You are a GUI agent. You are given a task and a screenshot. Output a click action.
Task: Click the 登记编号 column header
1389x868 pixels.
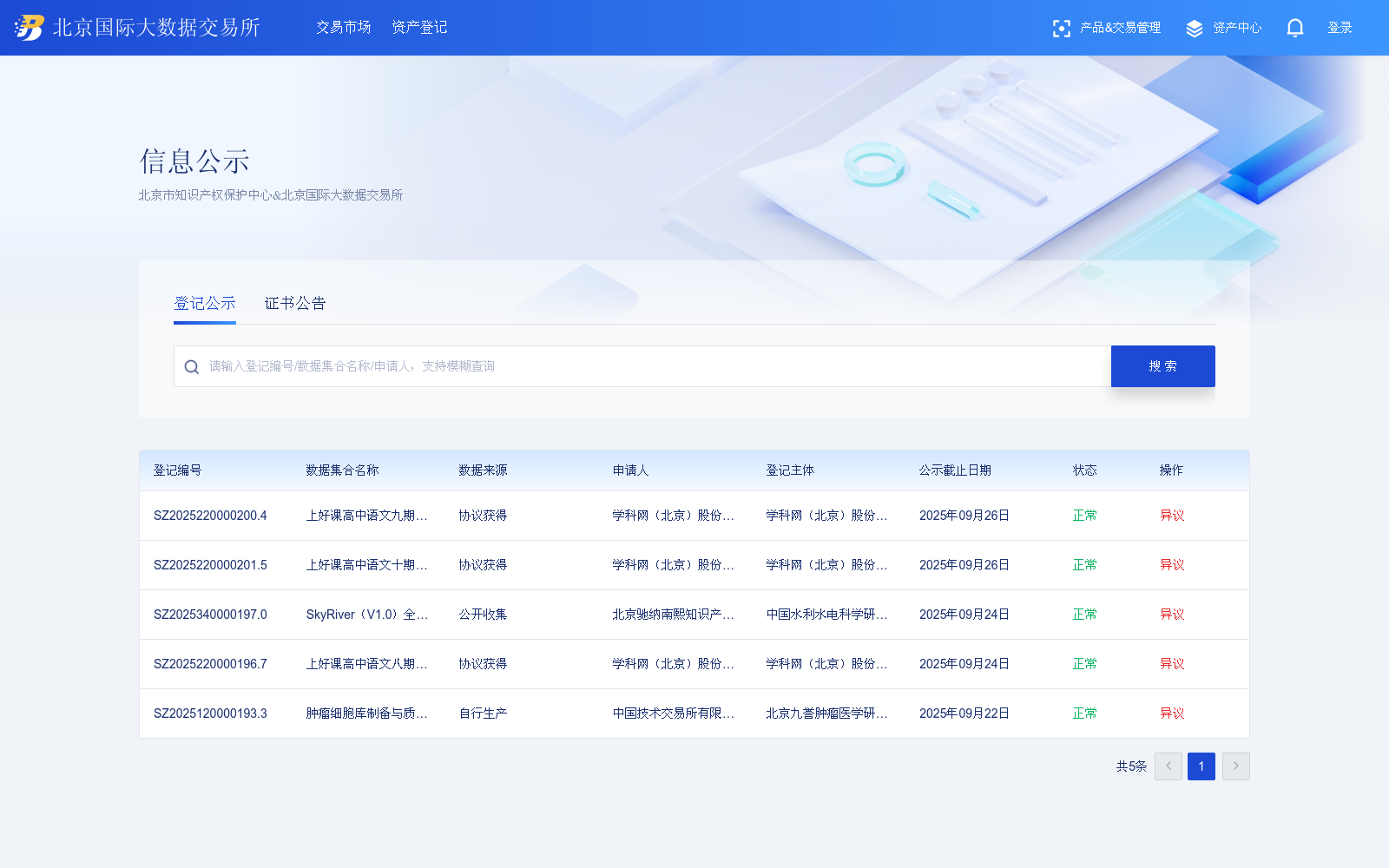pyautogui.click(x=177, y=470)
